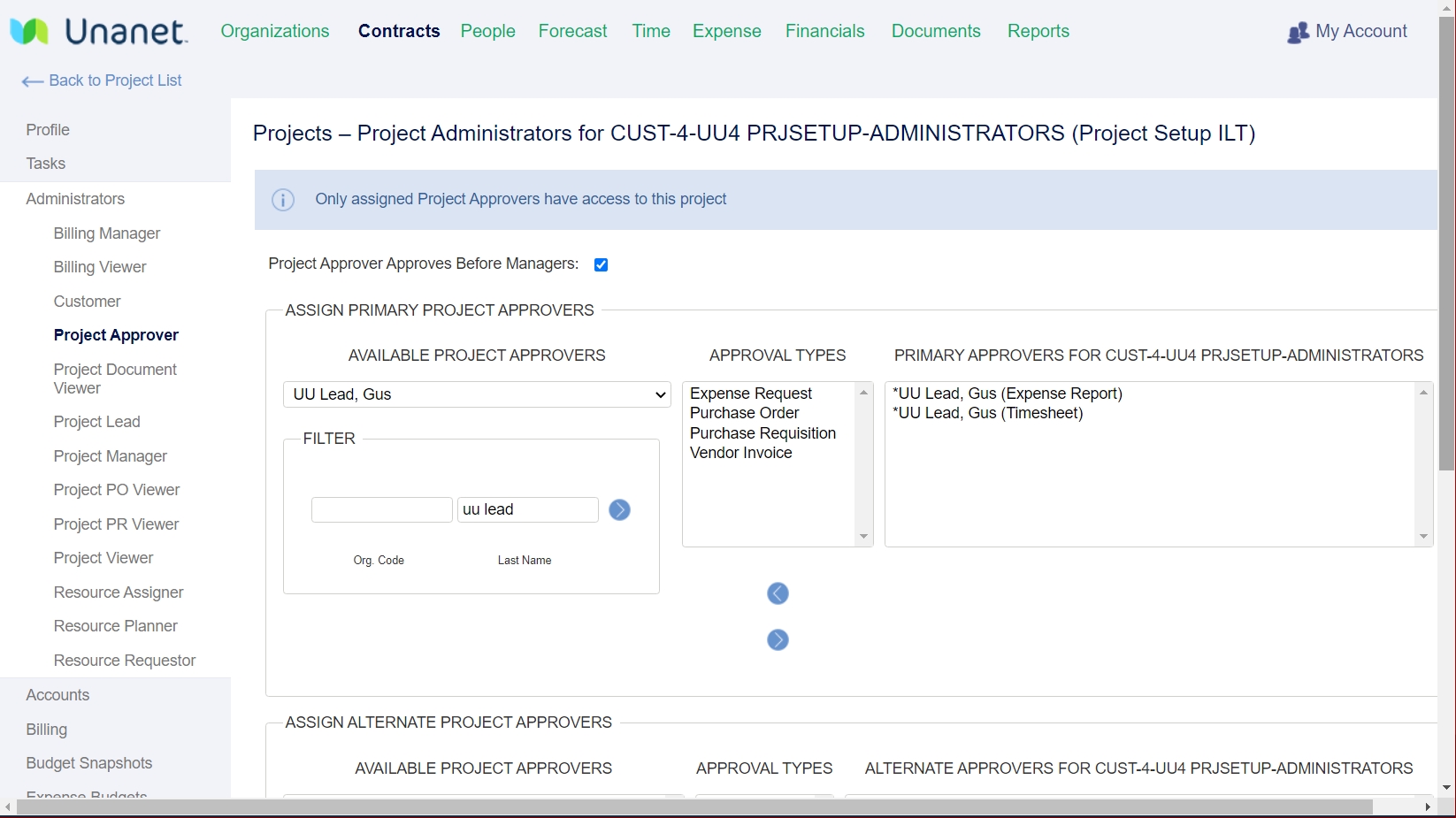Click the info icon on the blue notice banner
The image size is (1456, 818).
click(282, 200)
